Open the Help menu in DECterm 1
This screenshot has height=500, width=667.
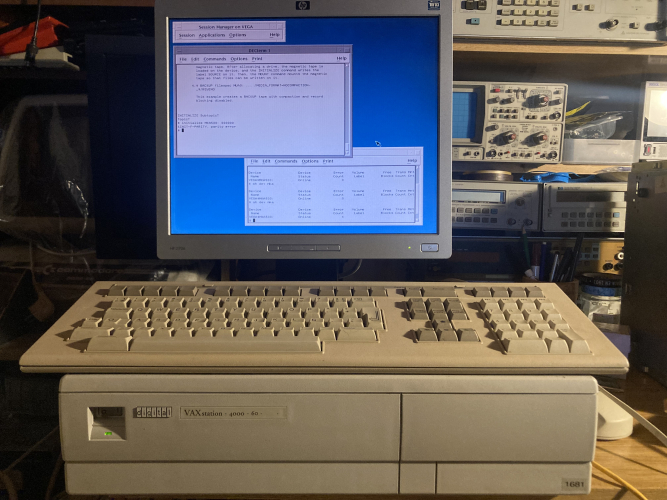tap(342, 58)
